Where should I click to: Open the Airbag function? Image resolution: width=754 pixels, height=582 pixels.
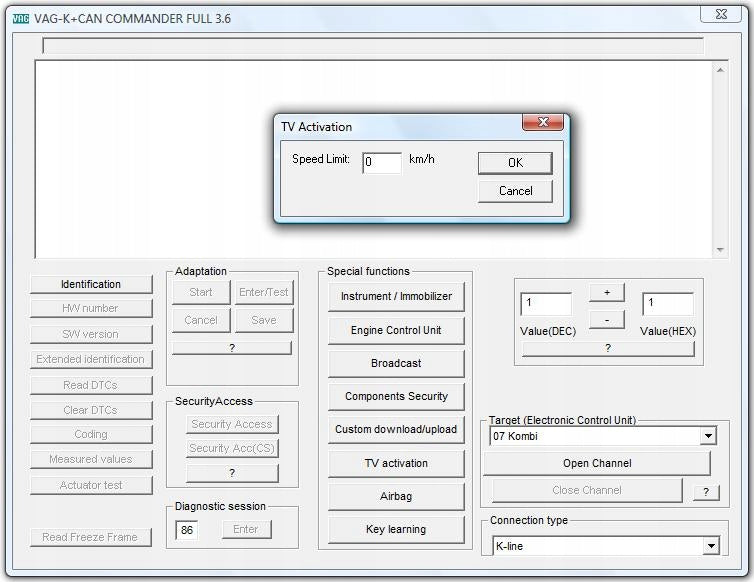coord(396,496)
